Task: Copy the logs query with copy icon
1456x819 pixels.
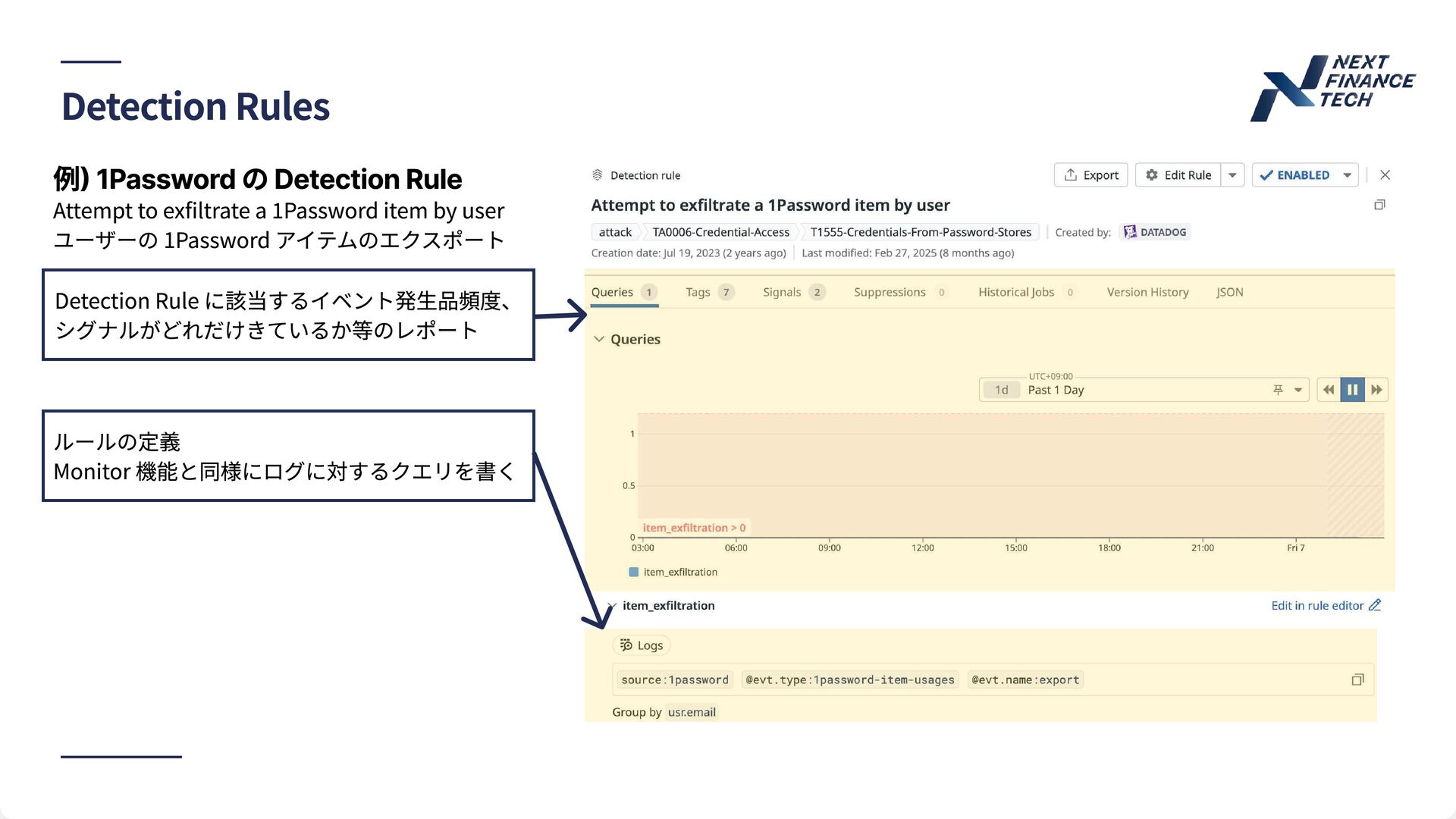Action: 1357,679
